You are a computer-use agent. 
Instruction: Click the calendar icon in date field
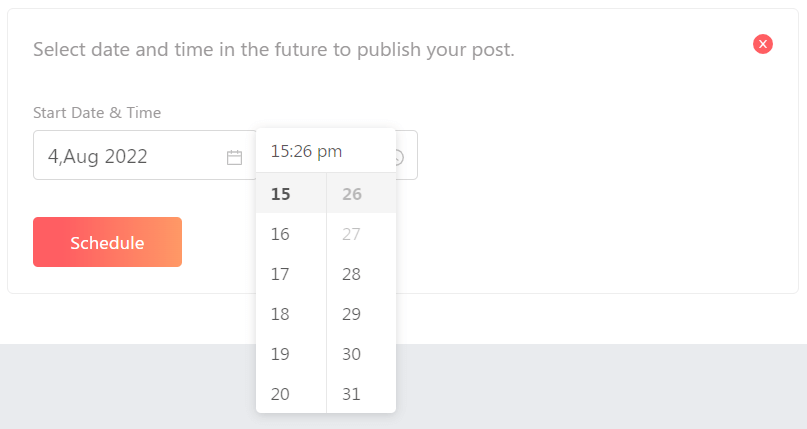point(234,157)
